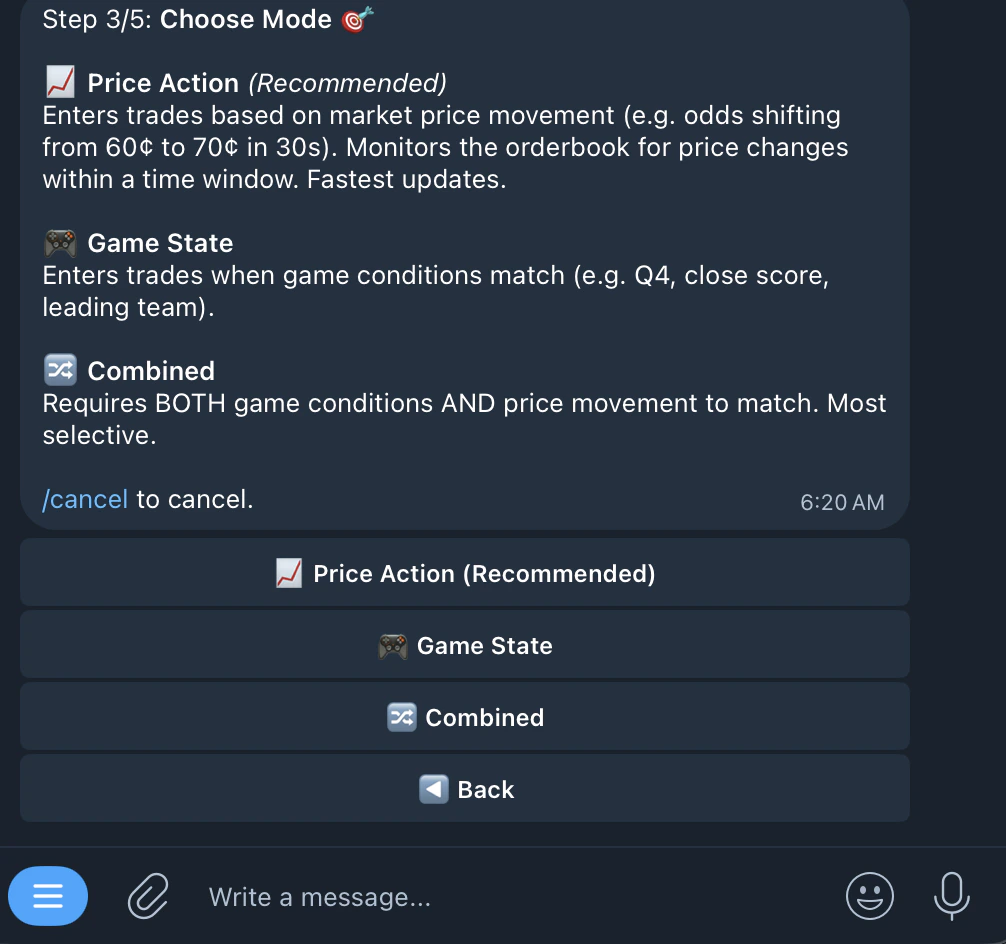Screen dimensions: 1006x944
Task: Select Price Action (Recommended) mode
Action: point(465,573)
